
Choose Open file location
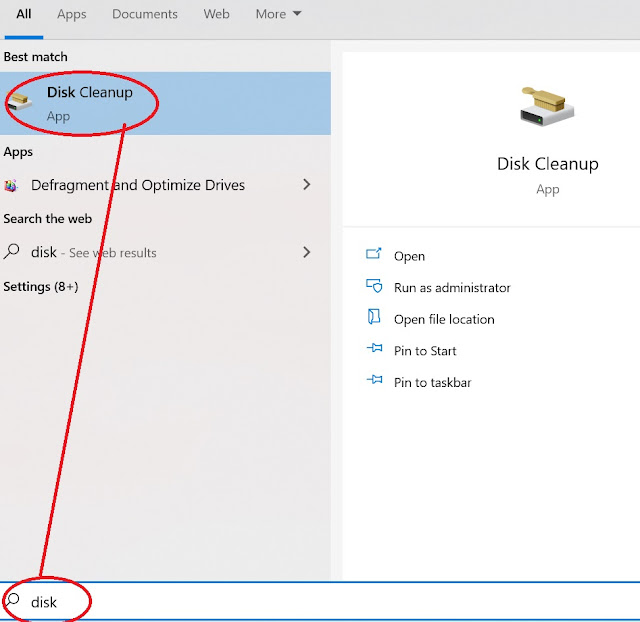pos(444,320)
